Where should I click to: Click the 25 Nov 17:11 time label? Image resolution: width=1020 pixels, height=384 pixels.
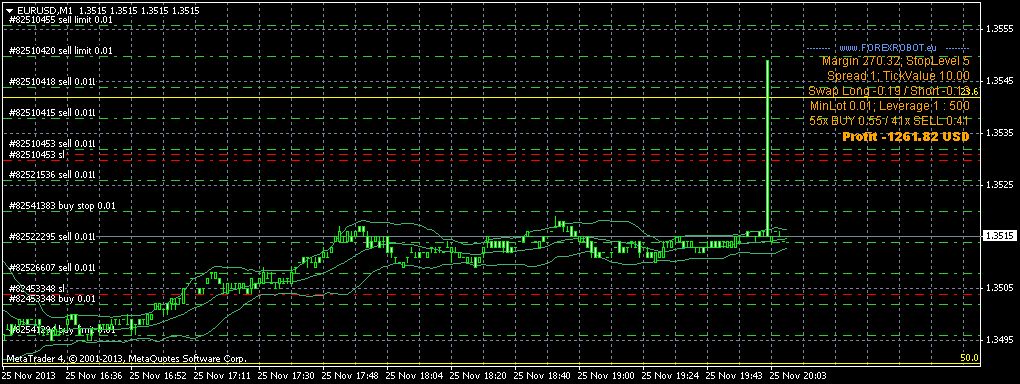(222, 376)
